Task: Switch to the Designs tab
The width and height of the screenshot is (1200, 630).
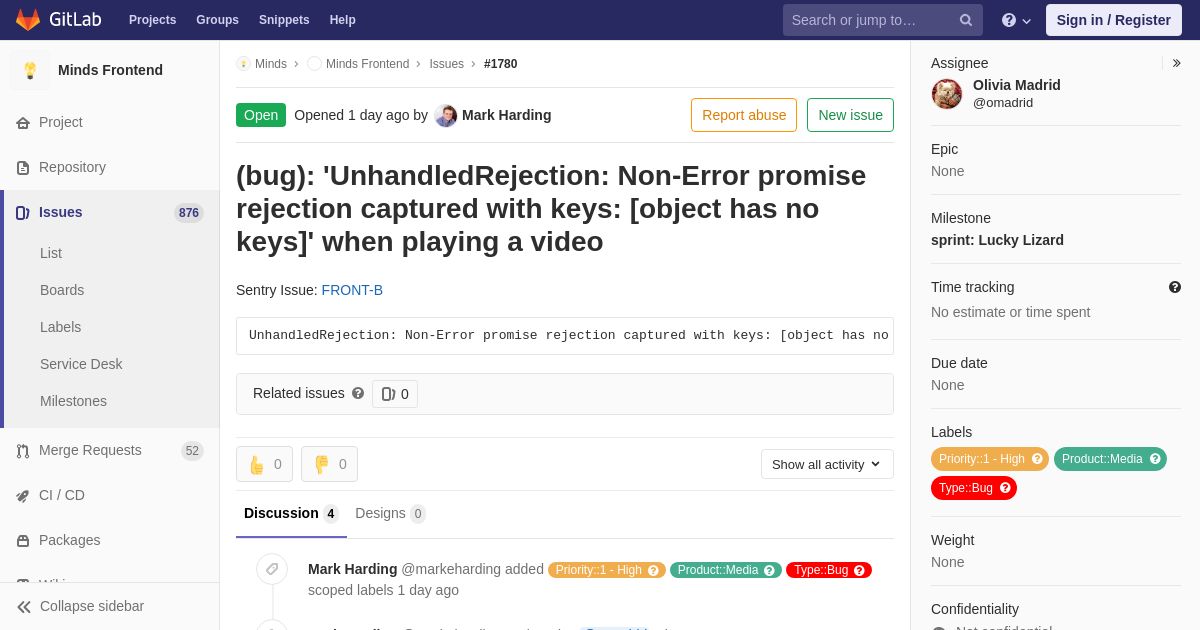Action: tap(390, 513)
